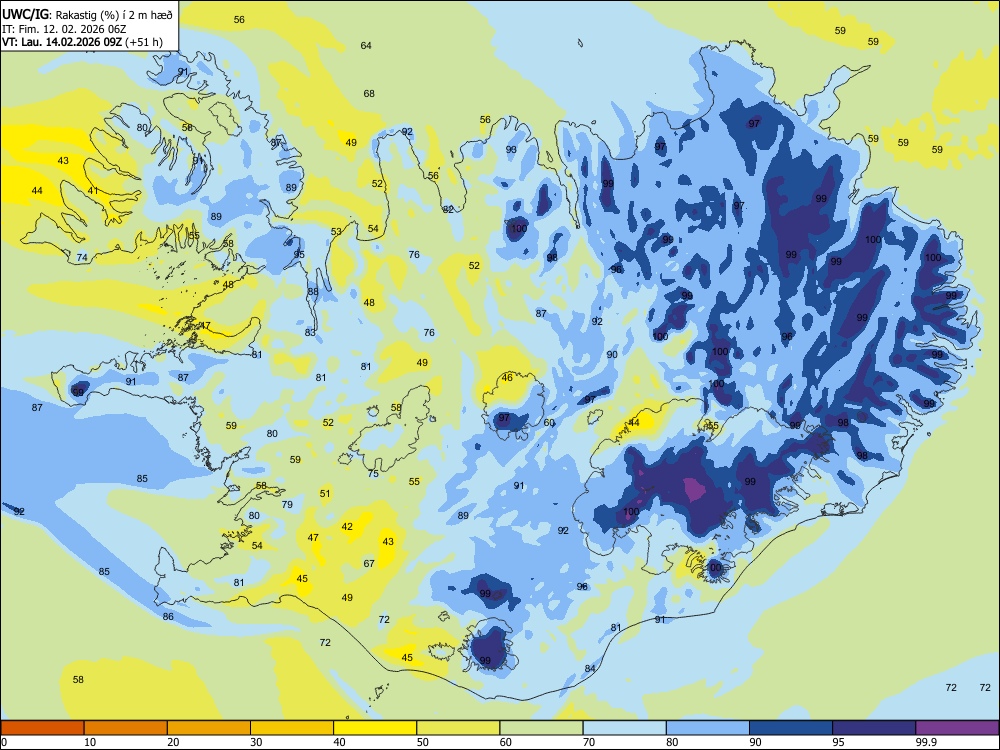
Task: Click the humidity value 84 off the south coast
Action: pos(590,668)
